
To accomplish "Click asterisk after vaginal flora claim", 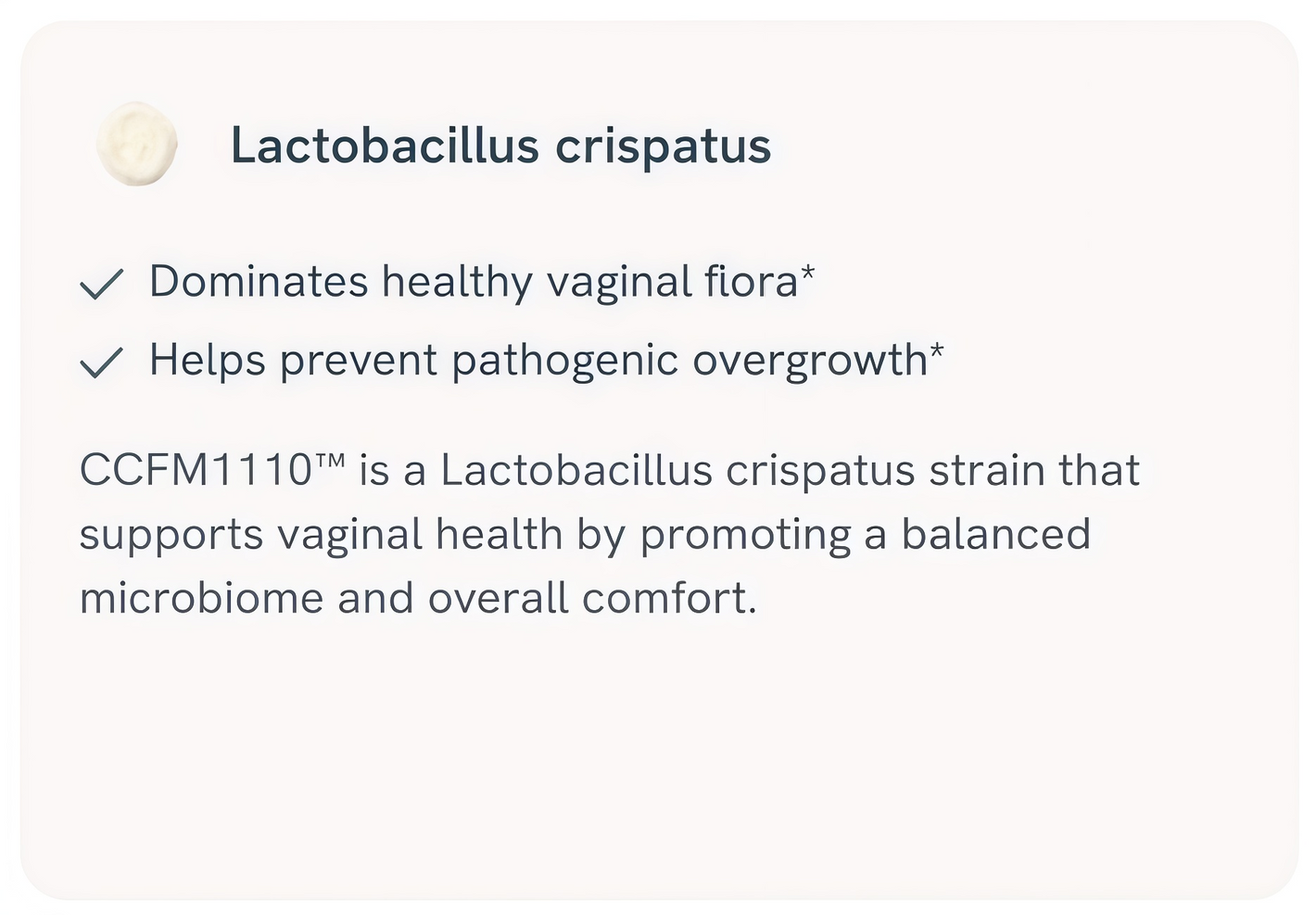I will (807, 273).
